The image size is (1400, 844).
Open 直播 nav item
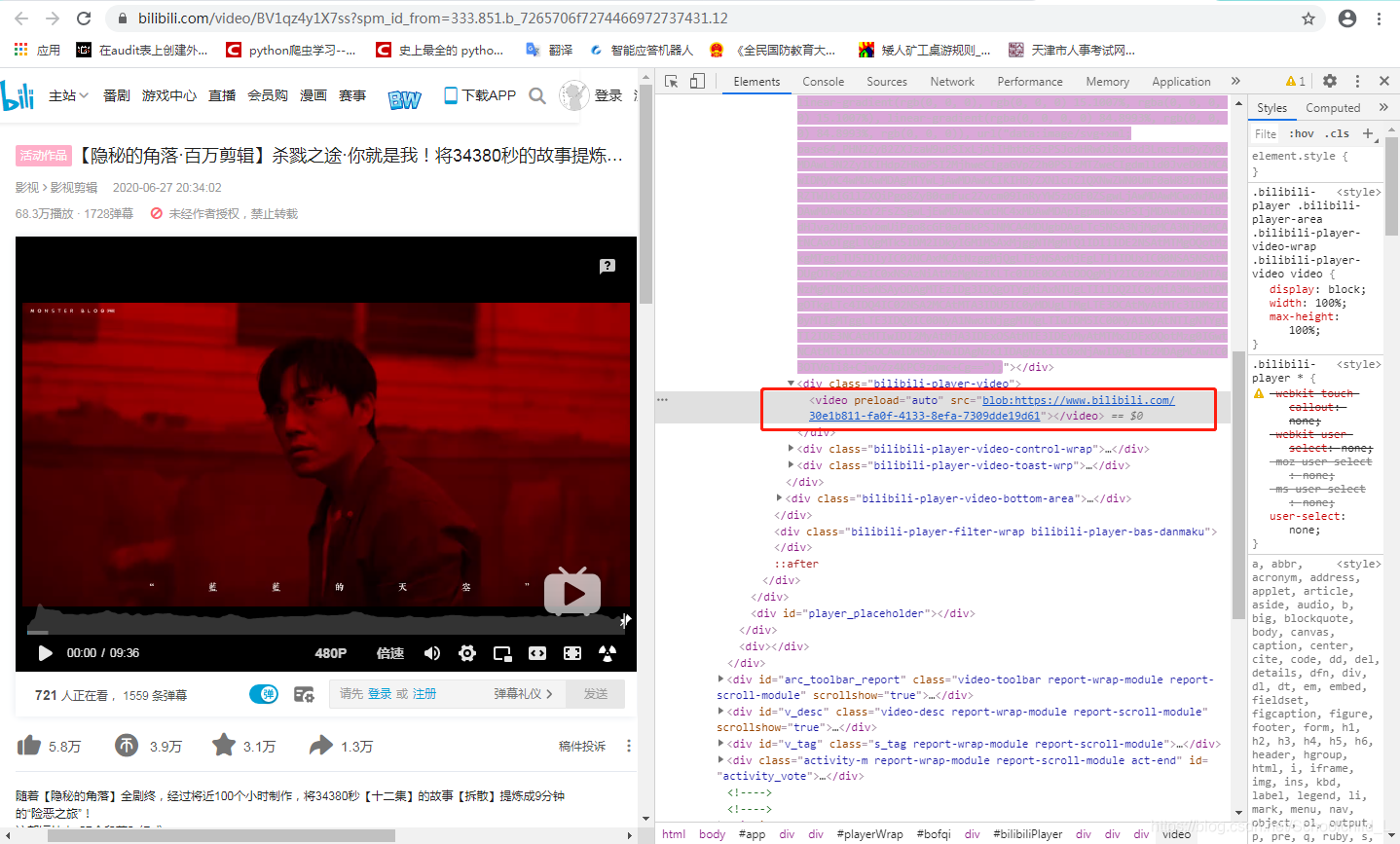pos(222,95)
